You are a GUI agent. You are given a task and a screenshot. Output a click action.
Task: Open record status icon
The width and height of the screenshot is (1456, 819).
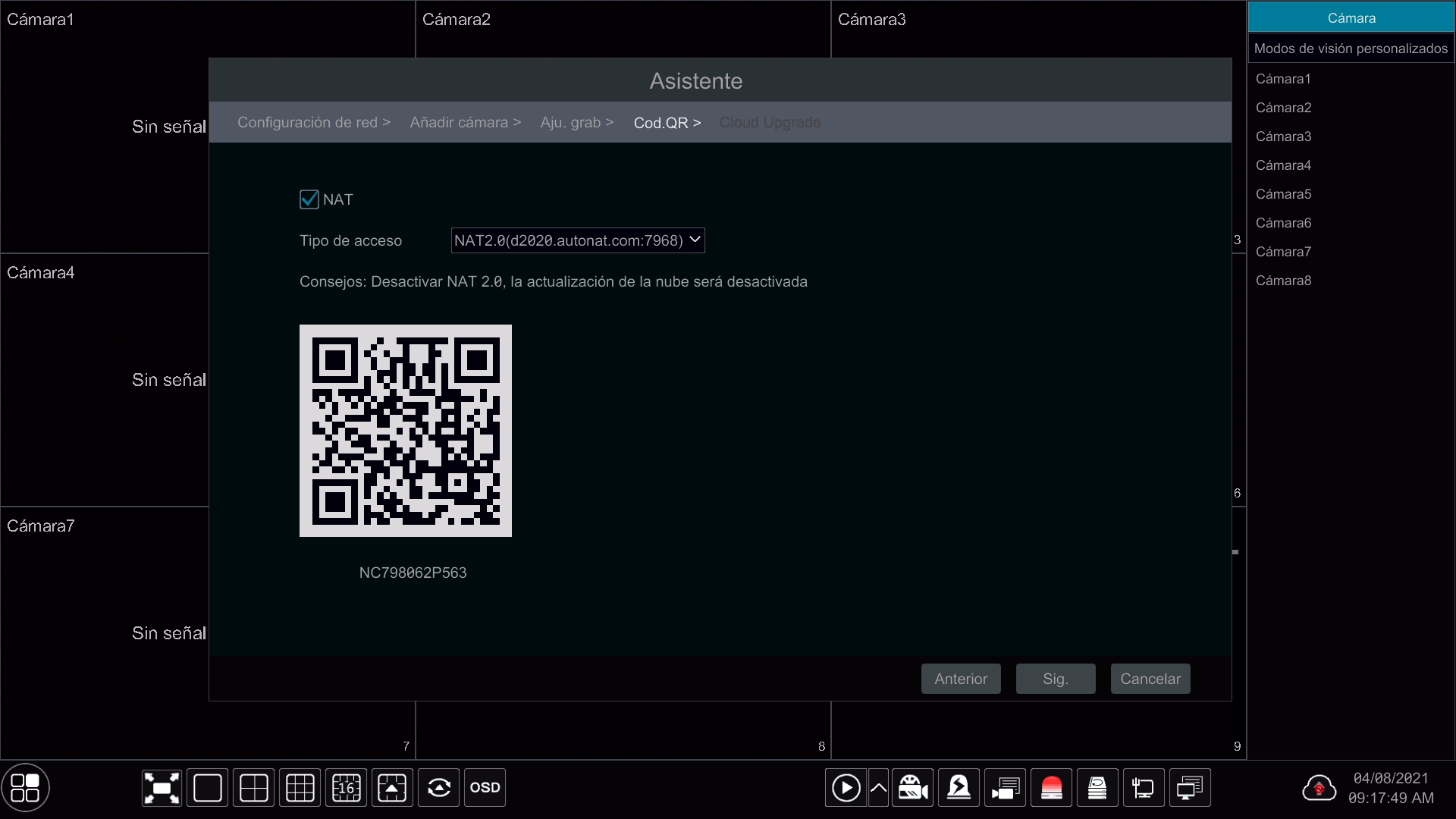[1006, 788]
